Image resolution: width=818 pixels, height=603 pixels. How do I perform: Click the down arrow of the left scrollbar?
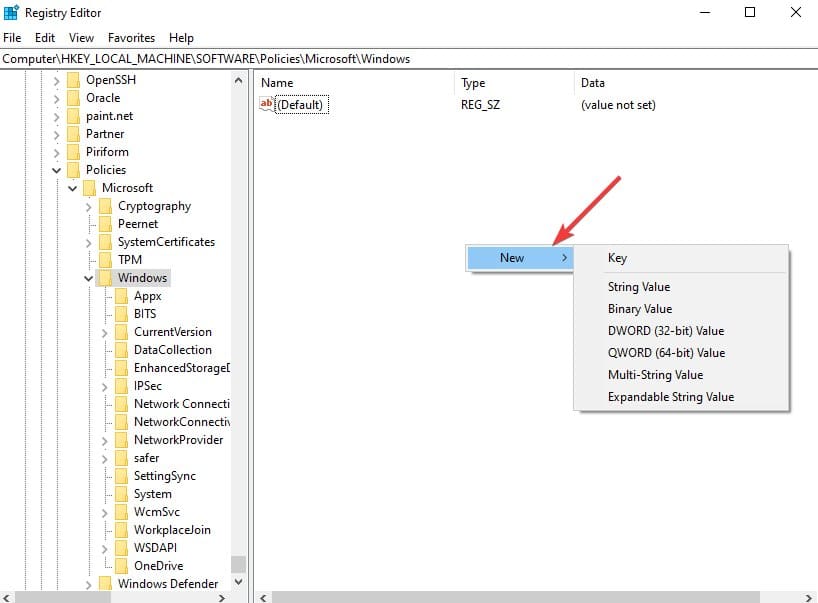[x=238, y=582]
